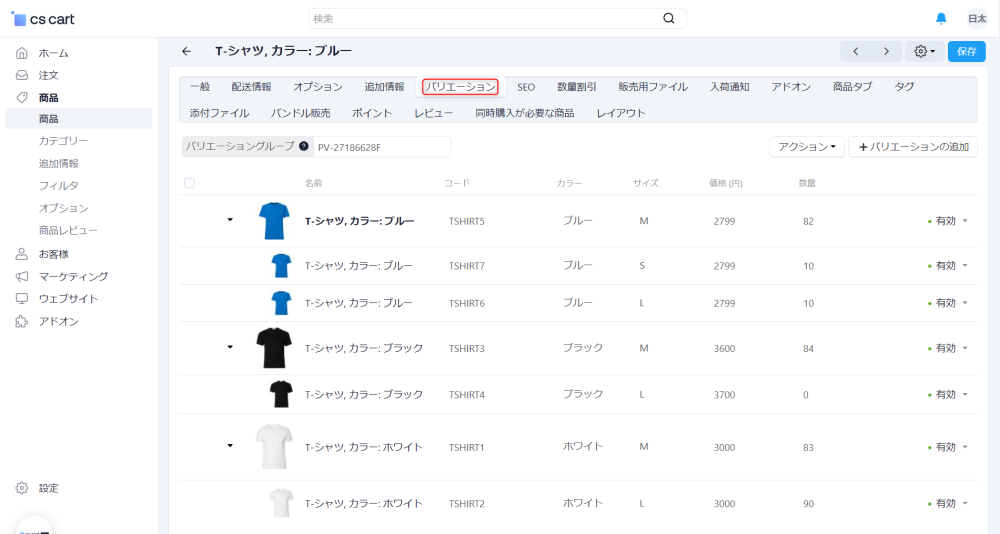1000x534 pixels.
Task: Click the ホーム house icon in sidebar
Action: coord(22,53)
